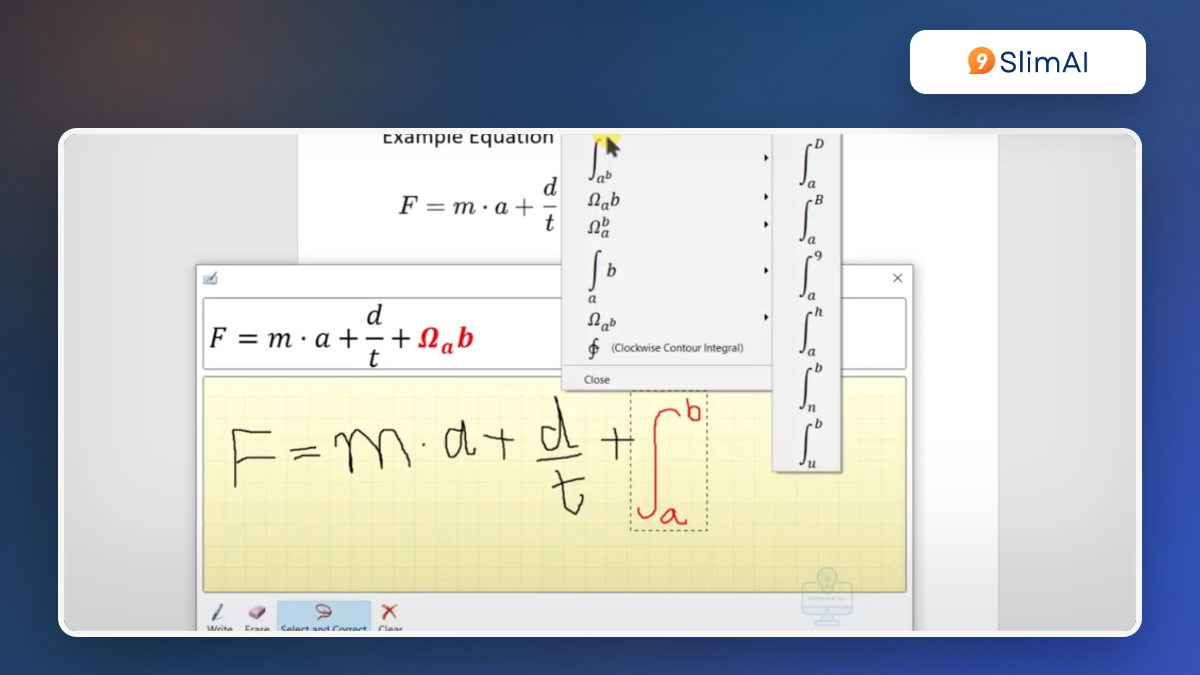This screenshot has height=675, width=1200.
Task: Click the SlimAI logo badge
Action: 1028,62
